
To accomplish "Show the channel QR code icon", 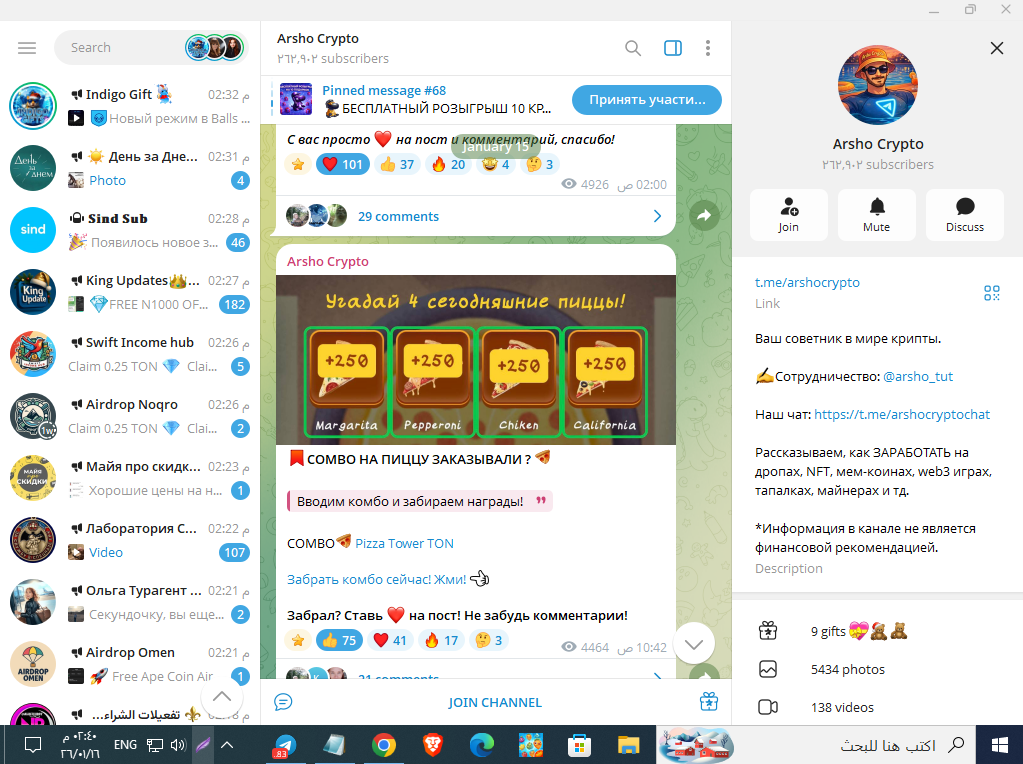I will 992,293.
